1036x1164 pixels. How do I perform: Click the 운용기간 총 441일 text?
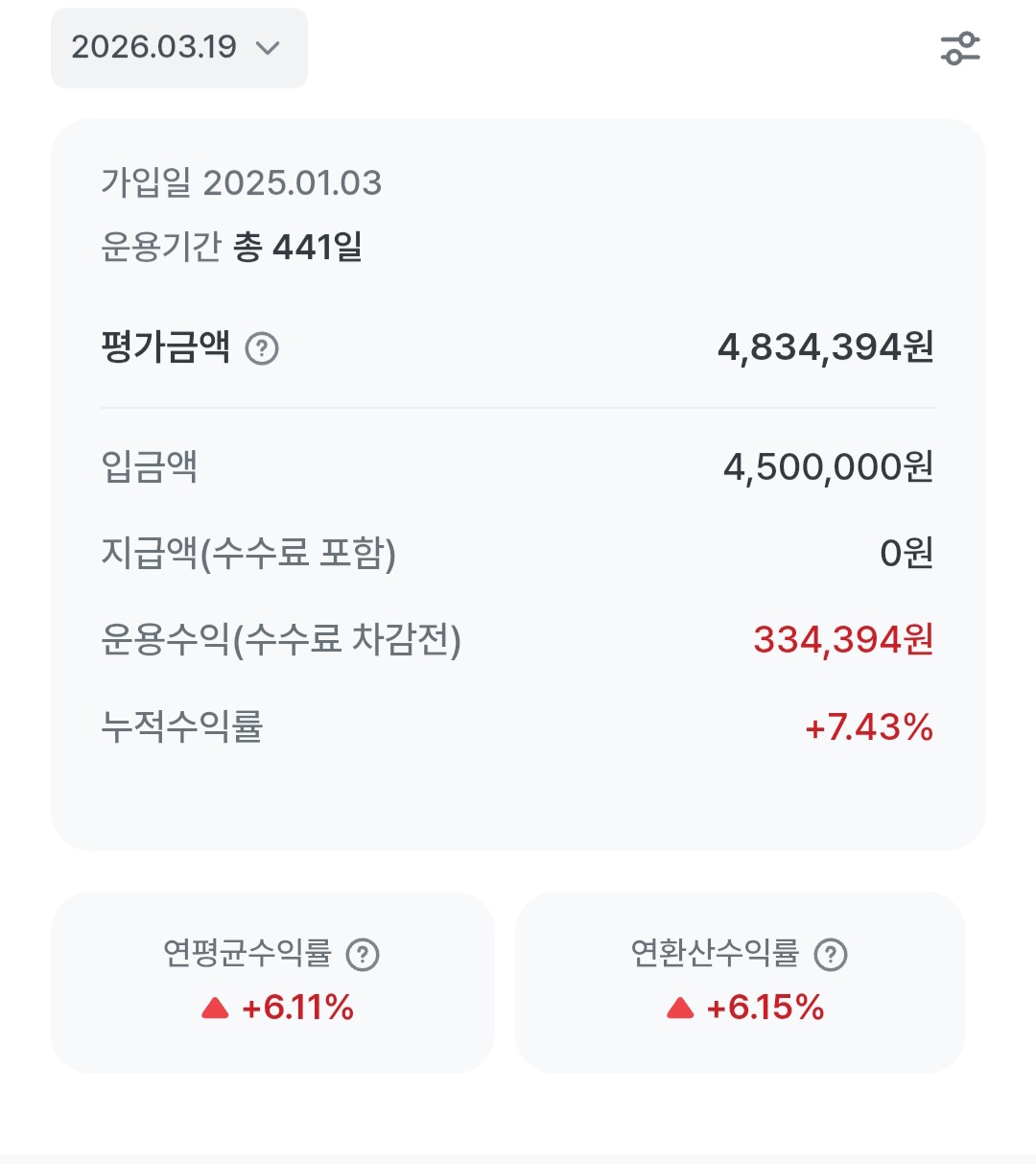231,248
